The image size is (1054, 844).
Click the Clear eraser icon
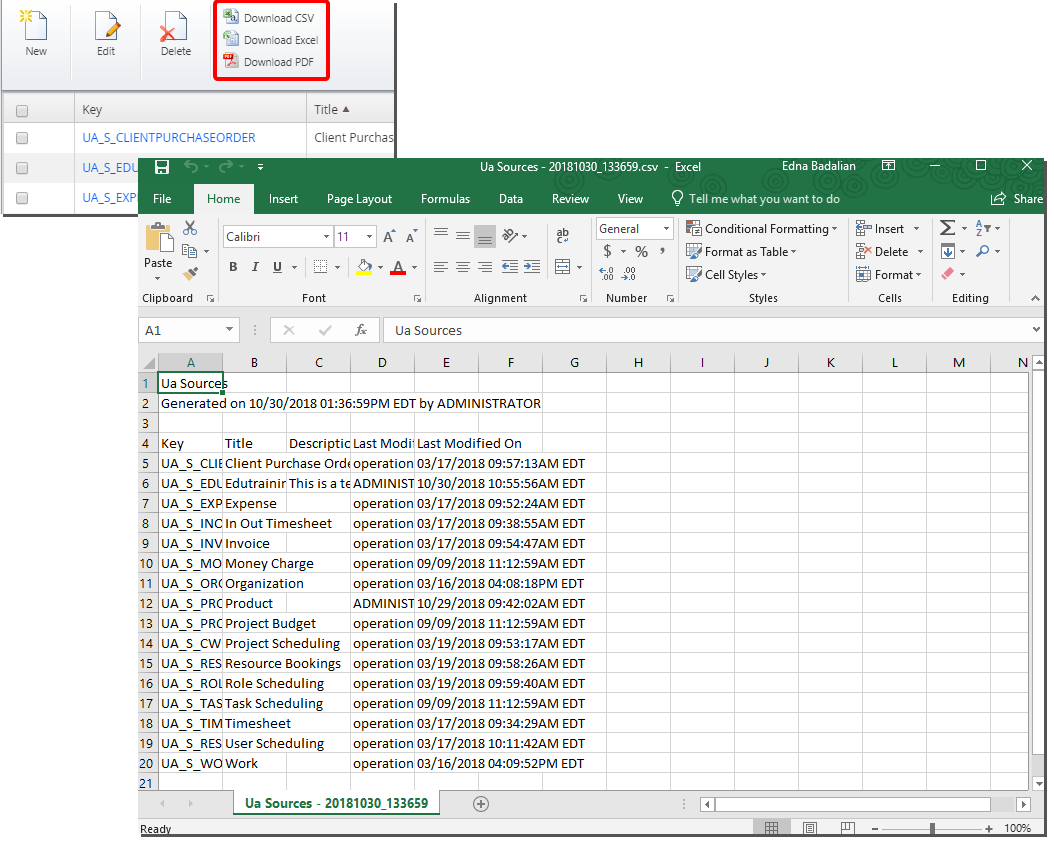tap(948, 273)
